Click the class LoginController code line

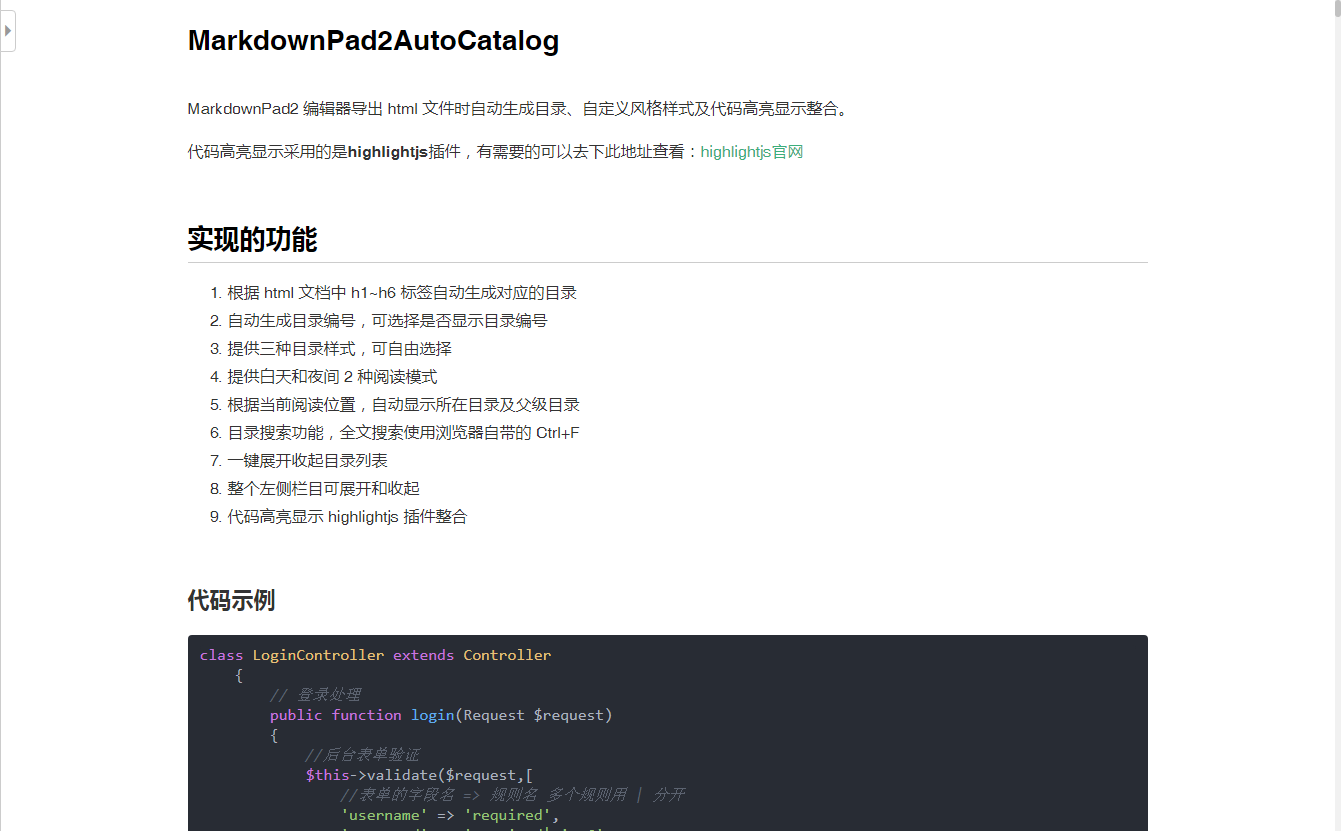(375, 655)
